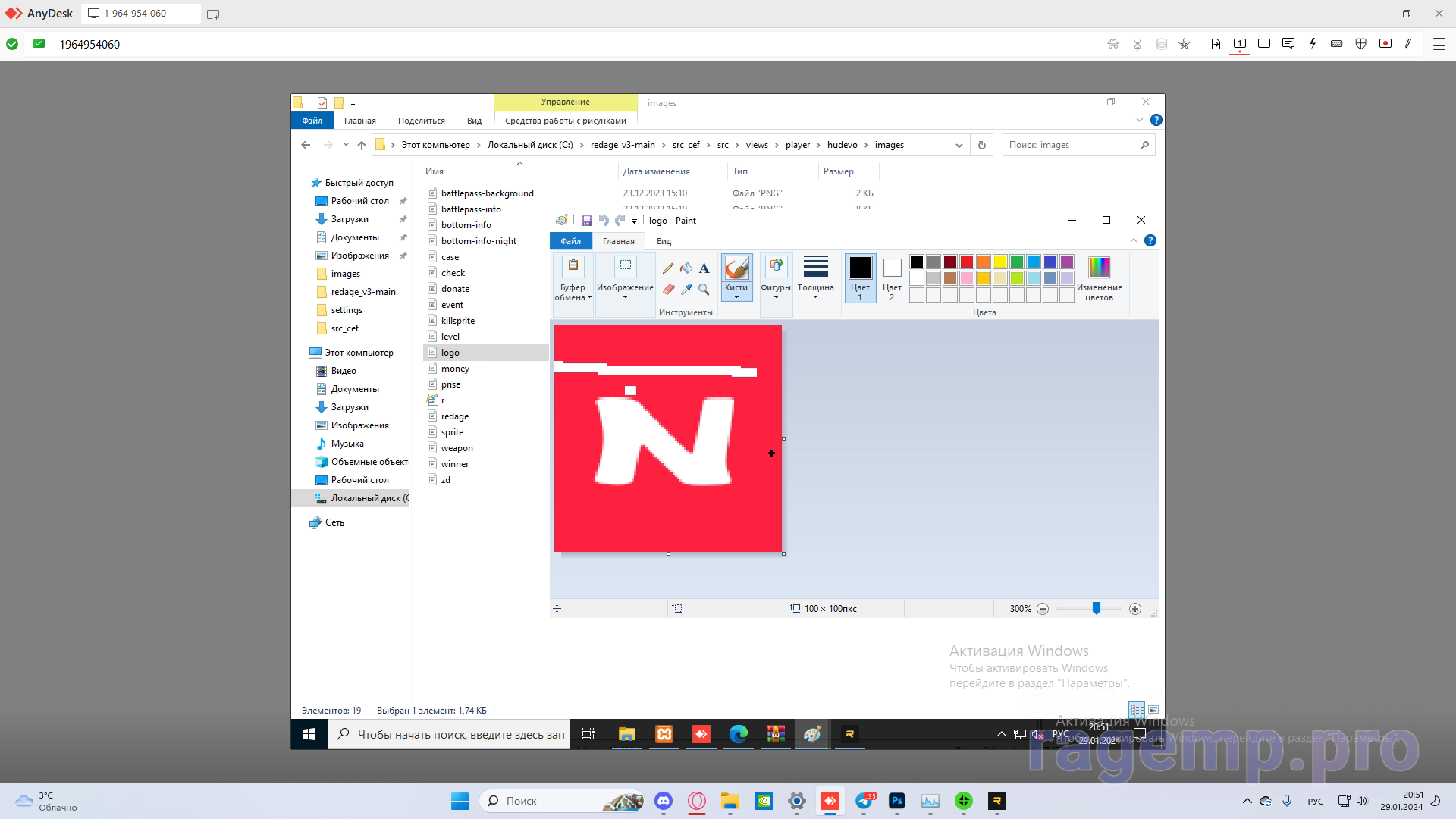The width and height of the screenshot is (1456, 819).
Task: Sort files by Дата изменения column header
Action: tap(656, 171)
